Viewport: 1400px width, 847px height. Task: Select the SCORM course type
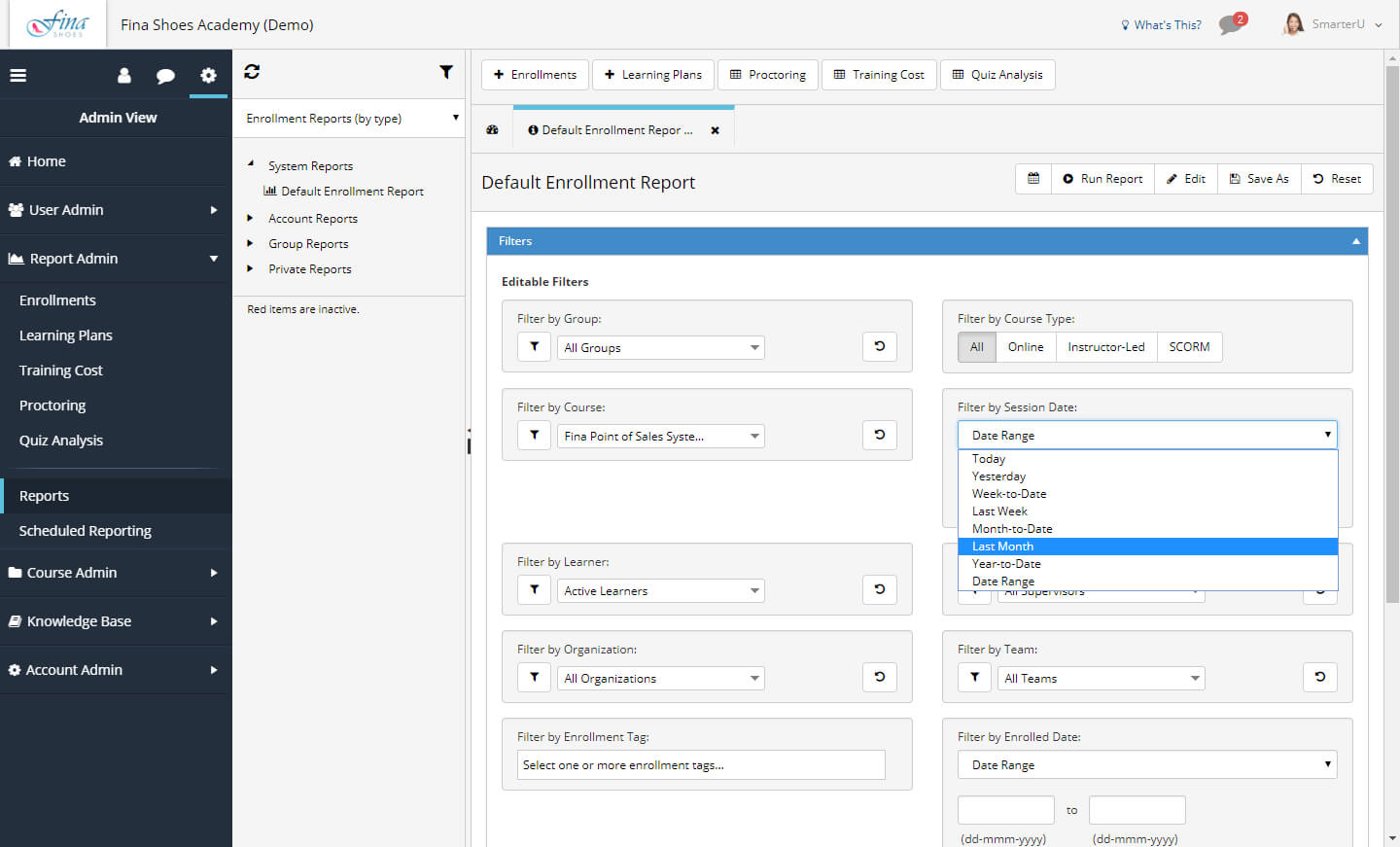1188,347
